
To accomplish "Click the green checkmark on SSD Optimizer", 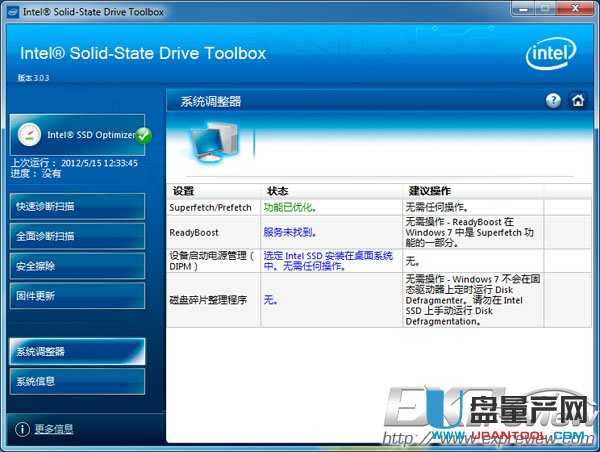I will click(x=143, y=134).
